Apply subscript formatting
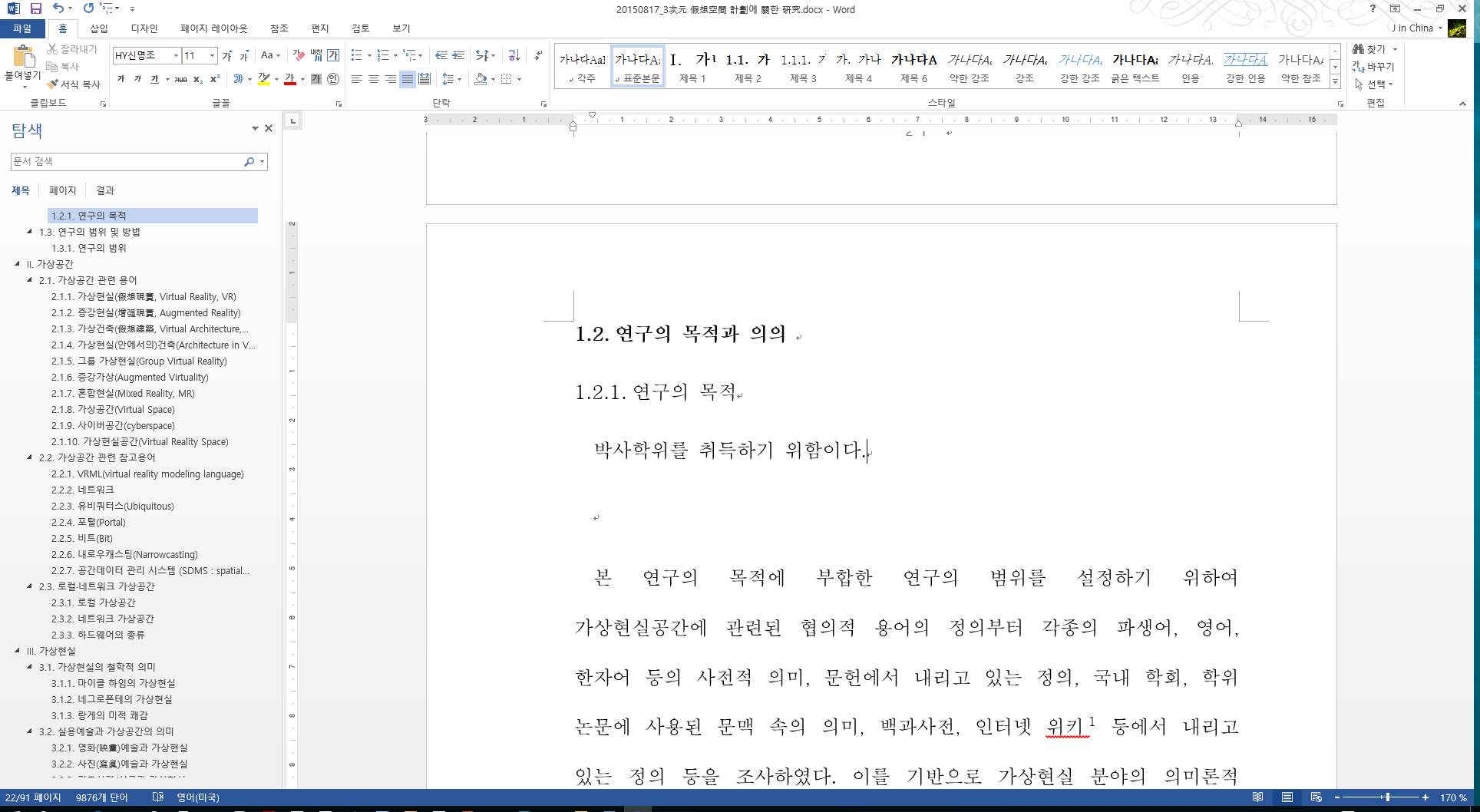This screenshot has height=812, width=1480. [198, 78]
